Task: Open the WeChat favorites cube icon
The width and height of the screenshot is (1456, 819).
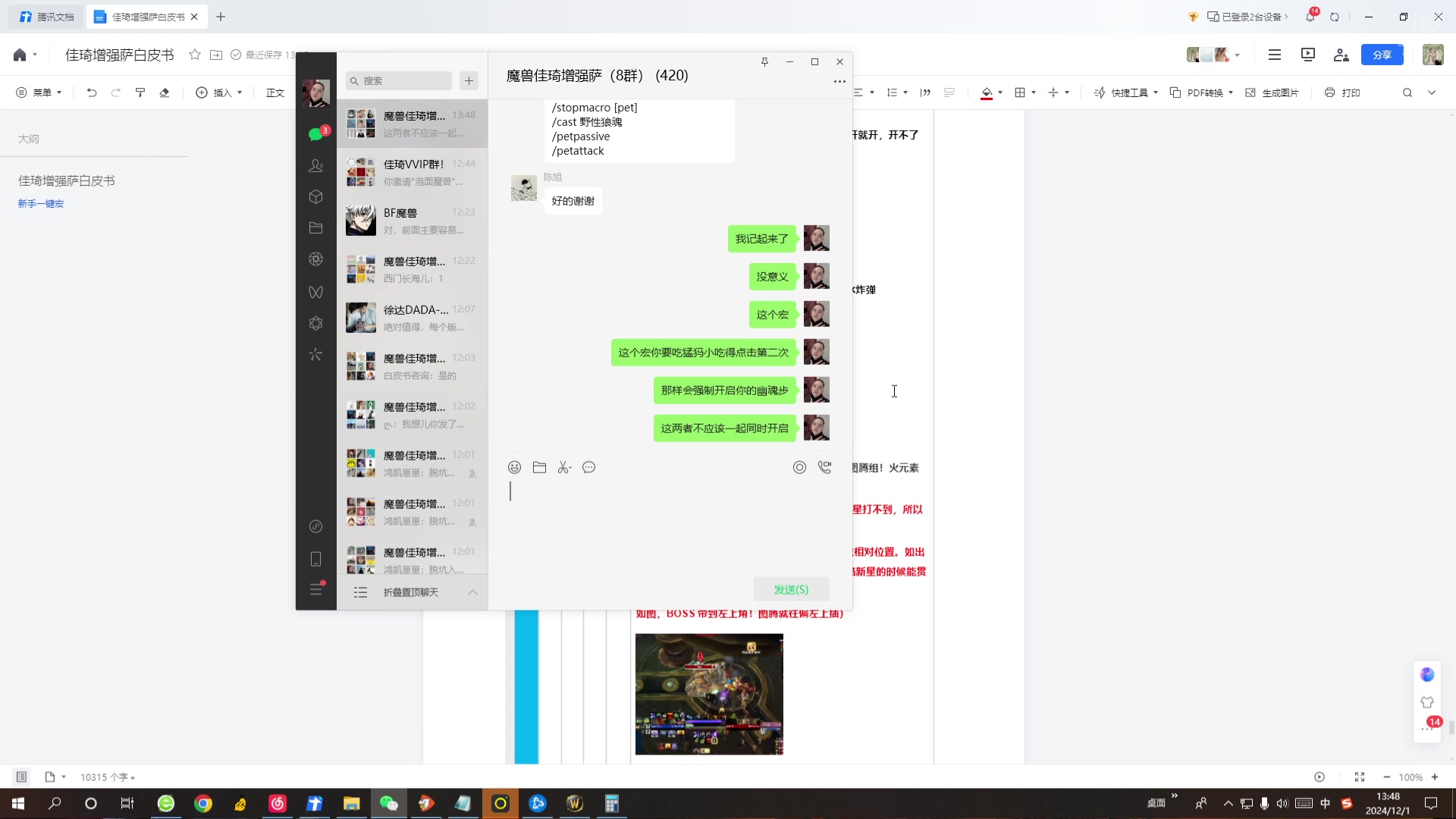Action: pos(316,197)
